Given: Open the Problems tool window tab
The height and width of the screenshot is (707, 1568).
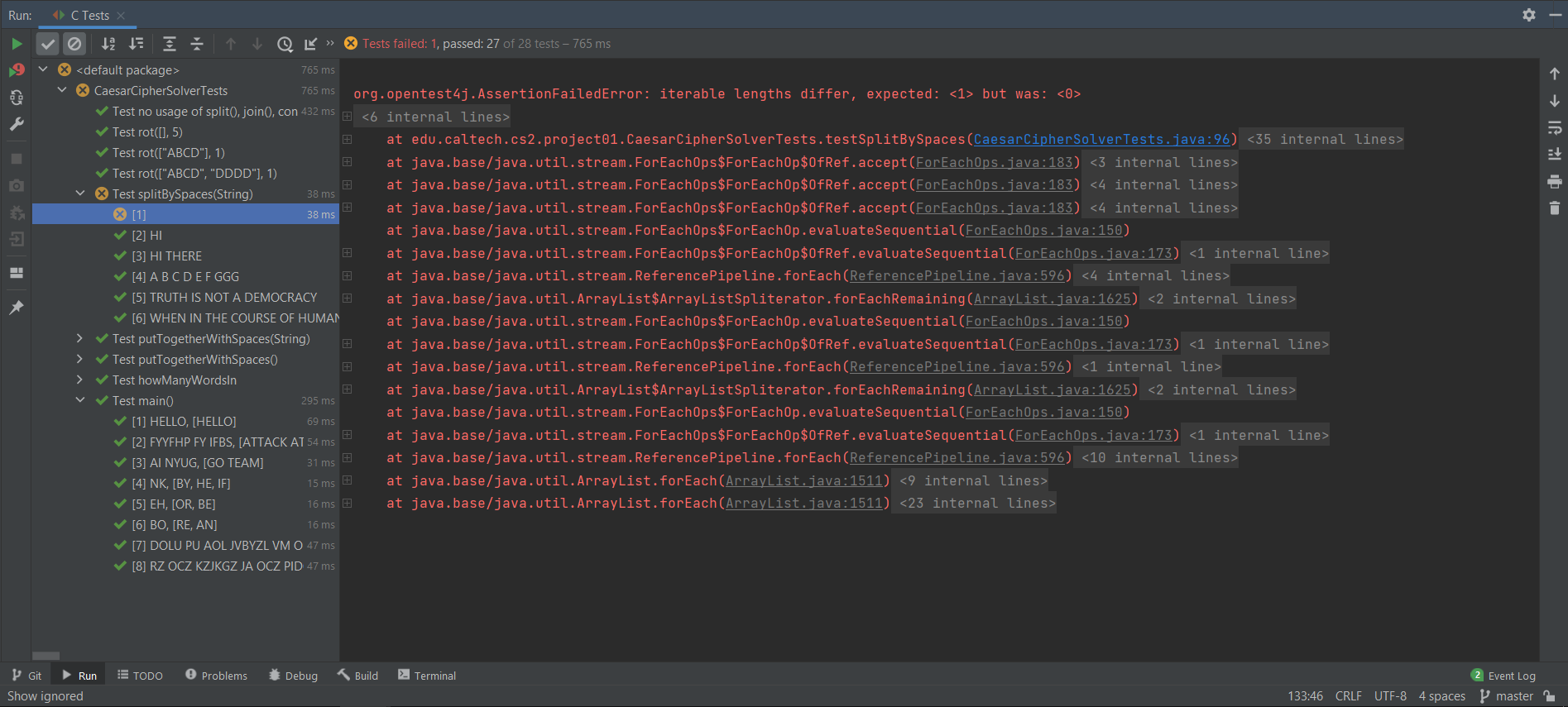Looking at the screenshot, I should 216,676.
